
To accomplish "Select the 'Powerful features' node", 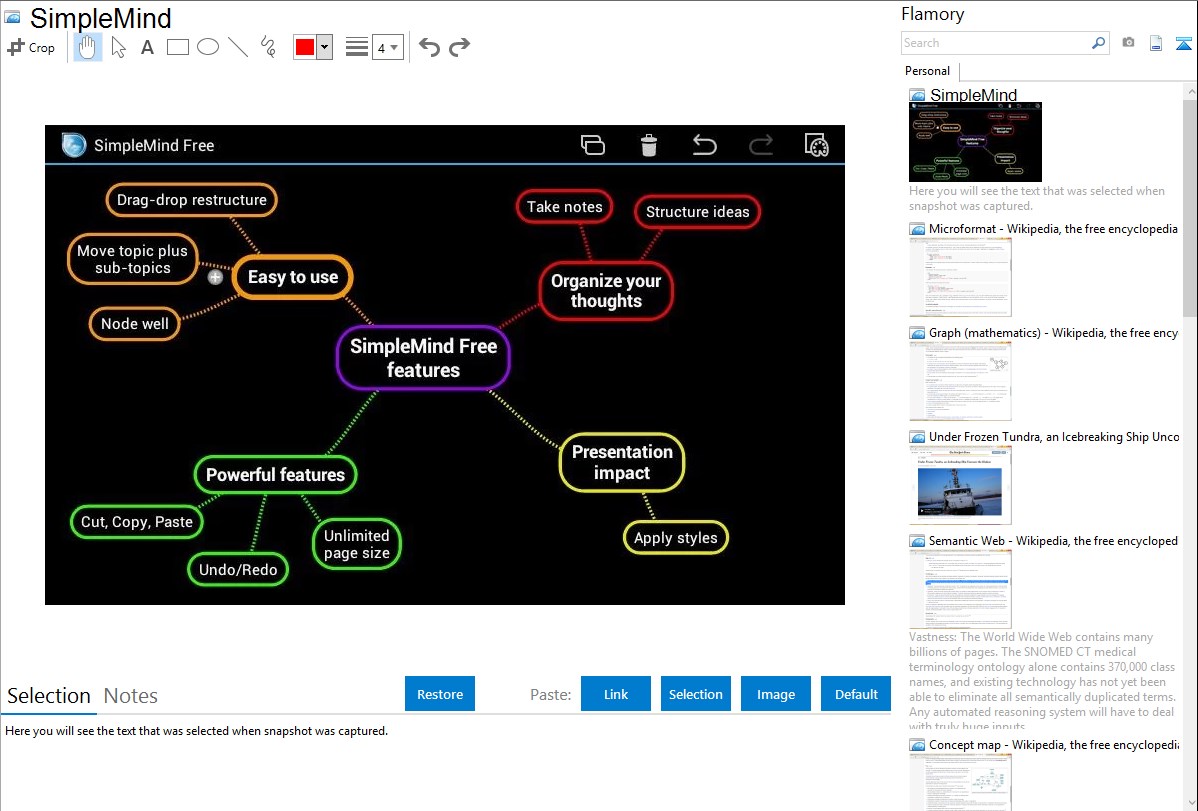I will click(275, 475).
